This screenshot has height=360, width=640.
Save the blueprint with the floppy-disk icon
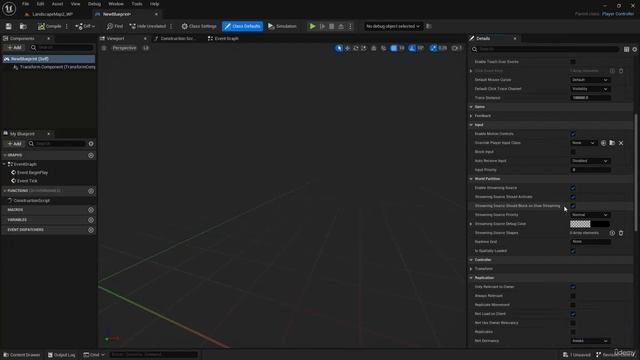9,26
